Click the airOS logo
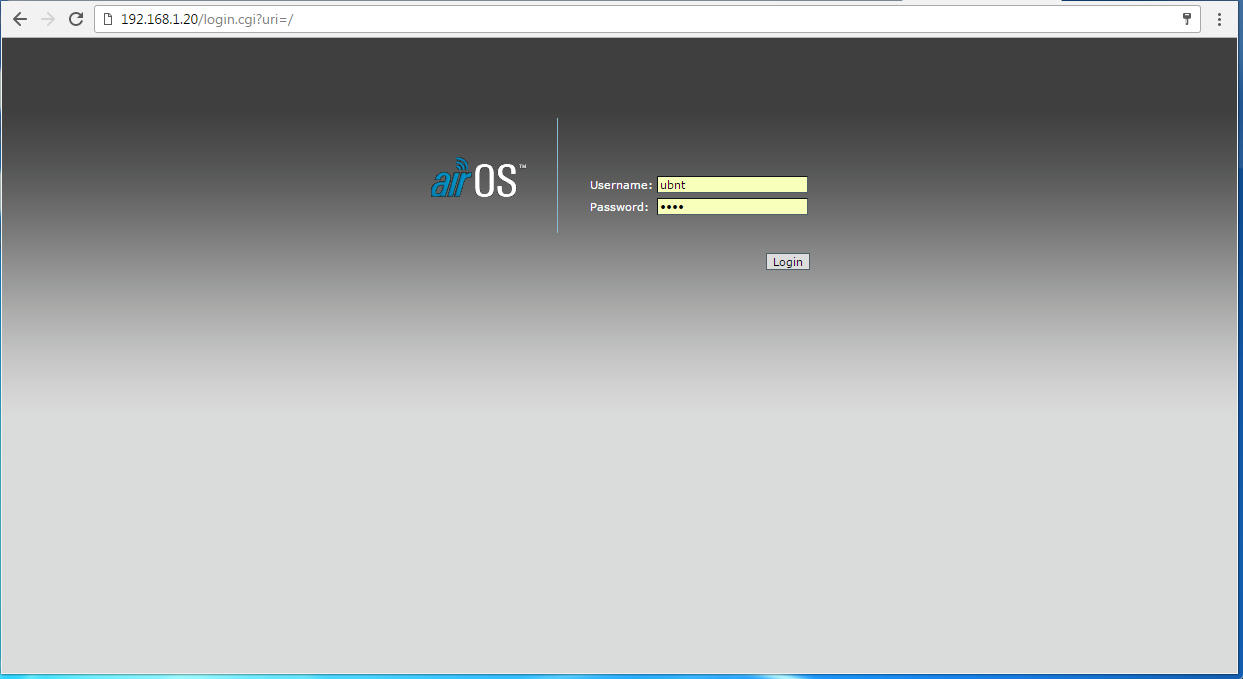 click(479, 178)
